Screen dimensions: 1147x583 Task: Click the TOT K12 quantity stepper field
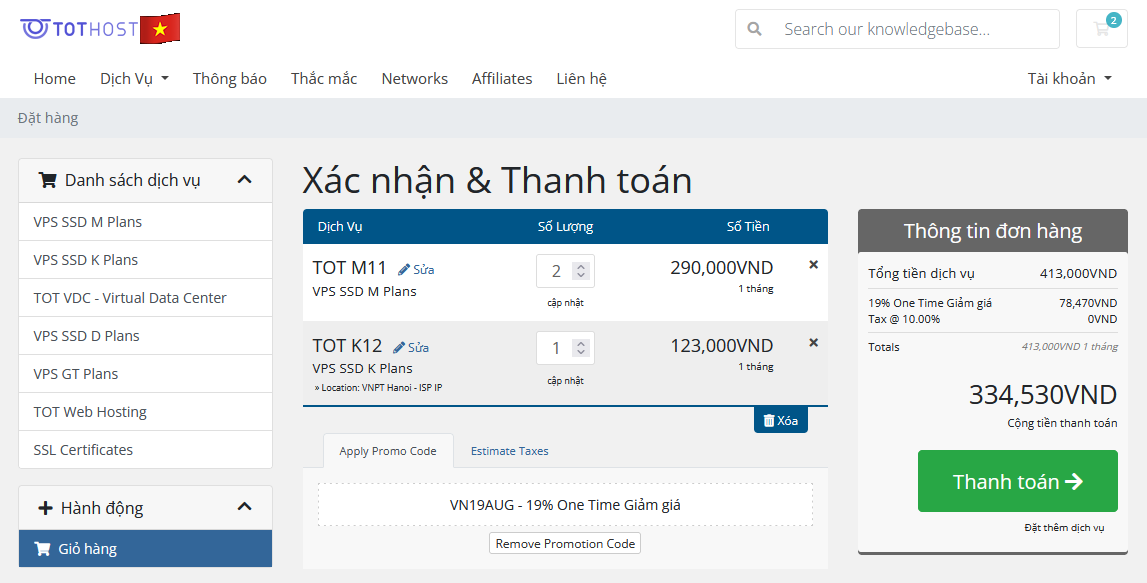point(565,348)
